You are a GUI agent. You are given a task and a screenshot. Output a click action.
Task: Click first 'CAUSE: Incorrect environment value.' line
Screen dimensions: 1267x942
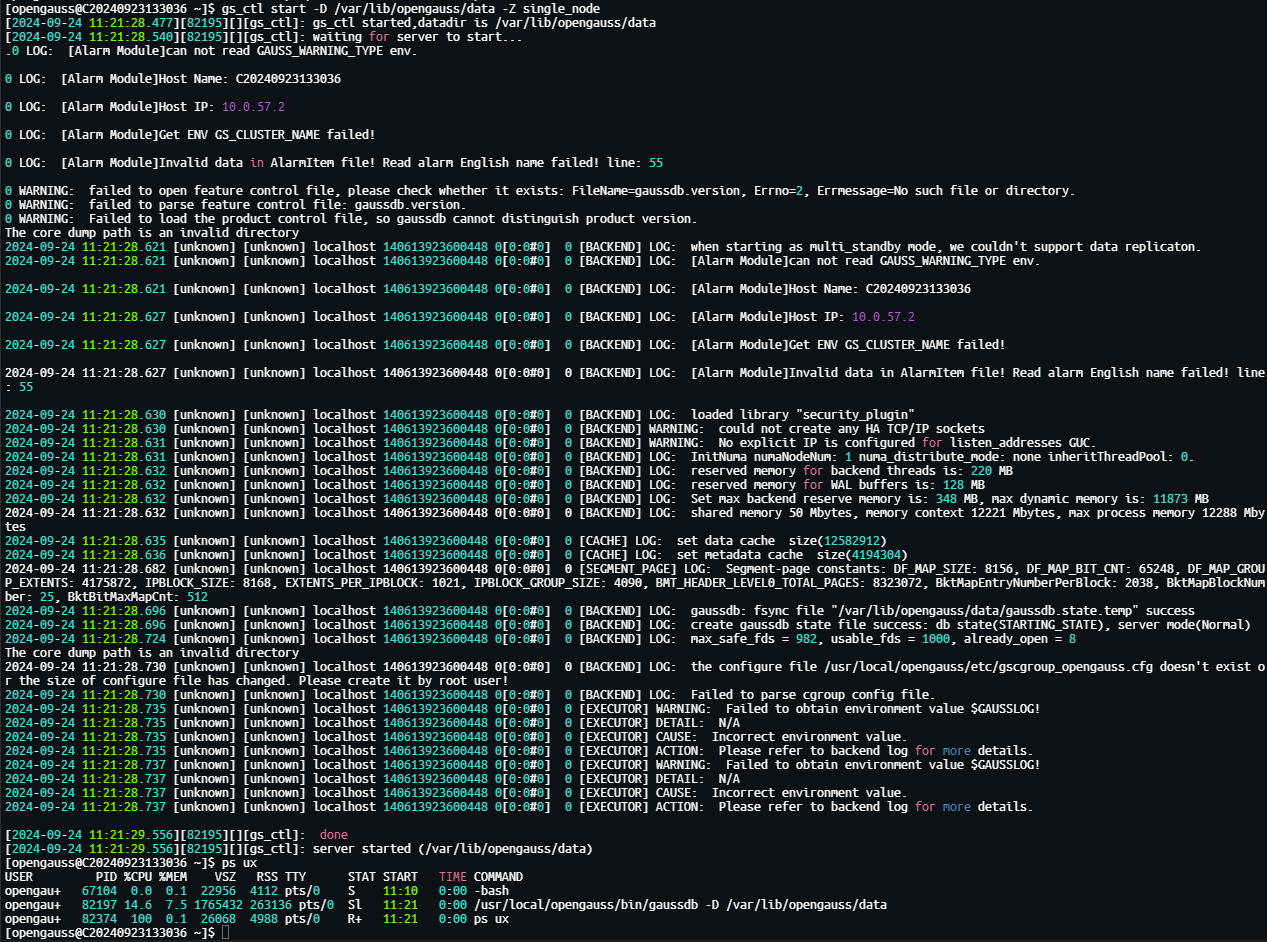(781, 736)
